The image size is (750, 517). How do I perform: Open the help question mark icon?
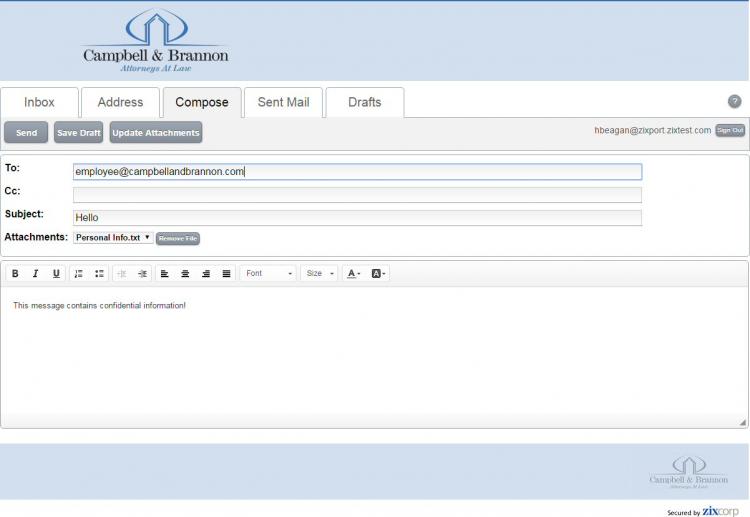pyautogui.click(x=734, y=102)
